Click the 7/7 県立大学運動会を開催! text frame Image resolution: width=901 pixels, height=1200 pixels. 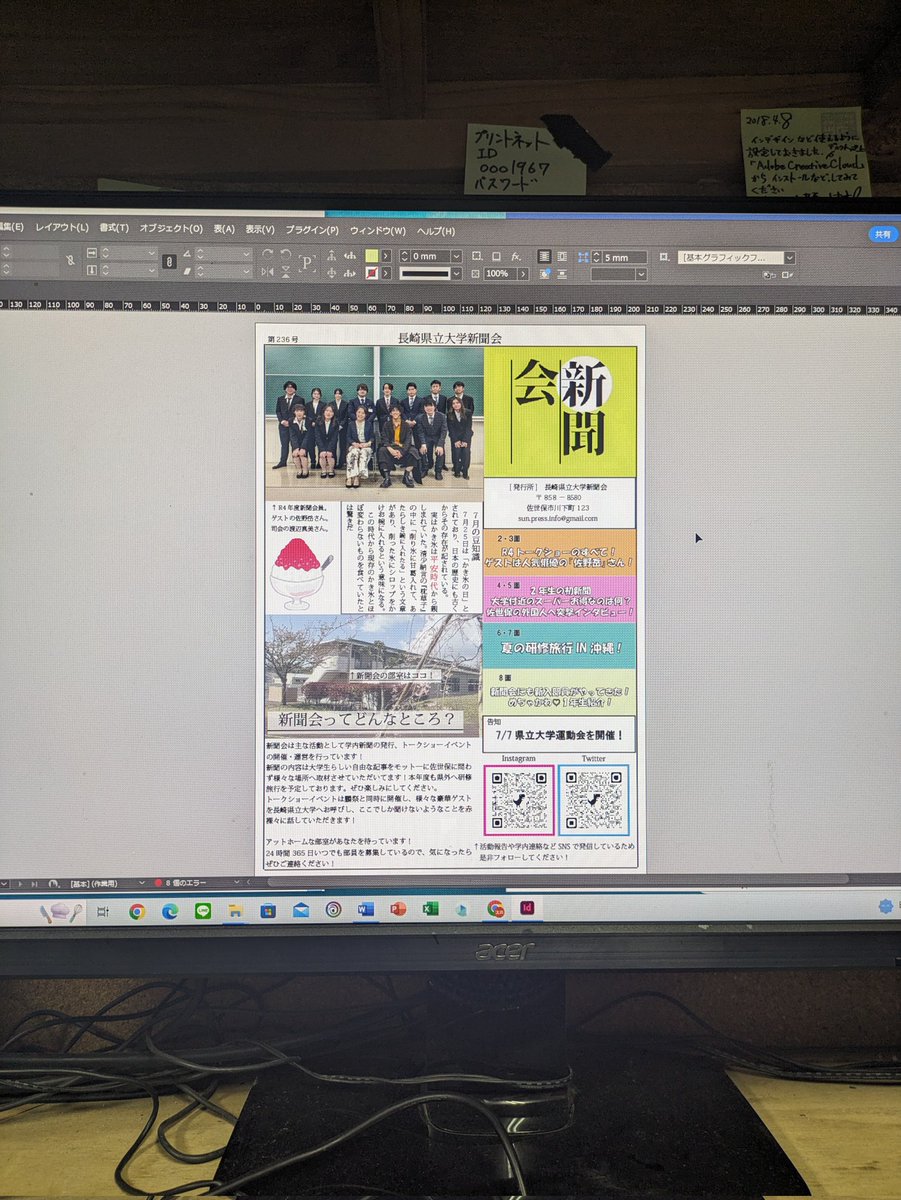coord(559,737)
